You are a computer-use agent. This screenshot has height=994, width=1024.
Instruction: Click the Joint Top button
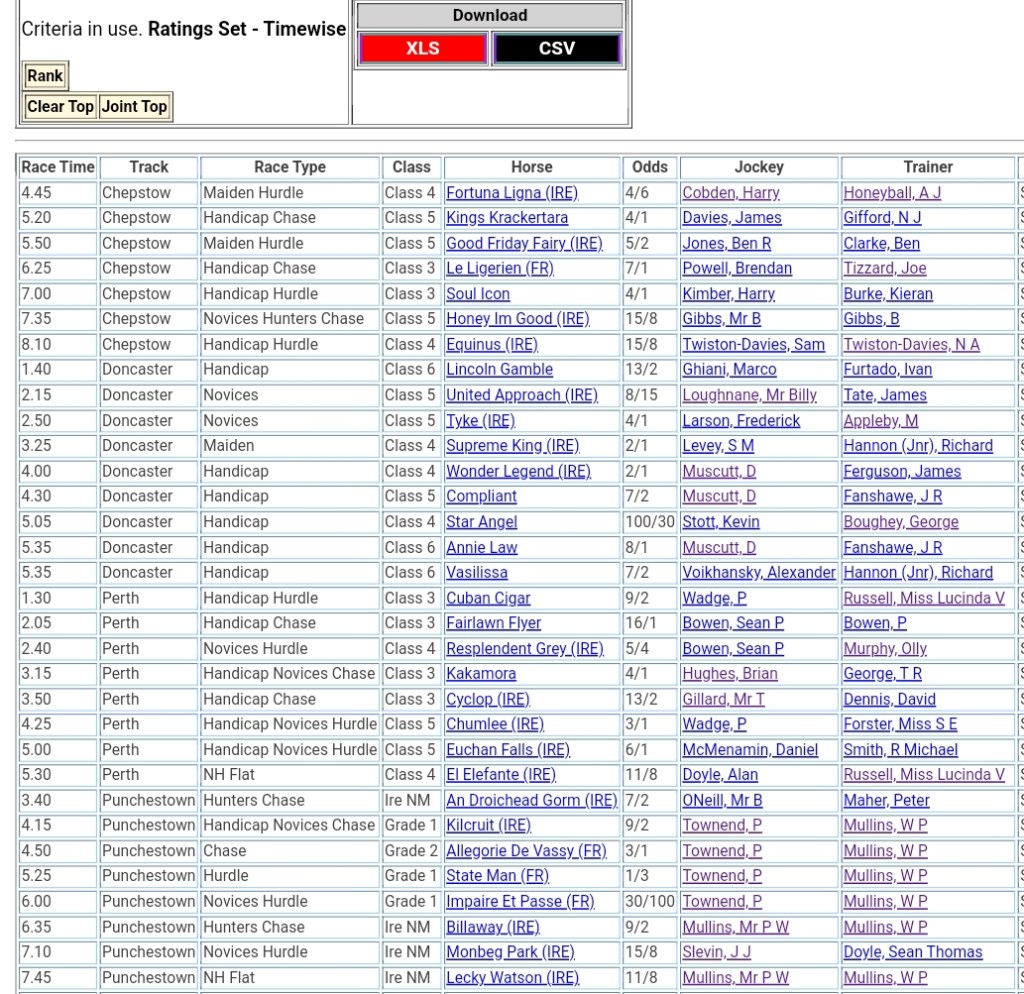click(134, 107)
